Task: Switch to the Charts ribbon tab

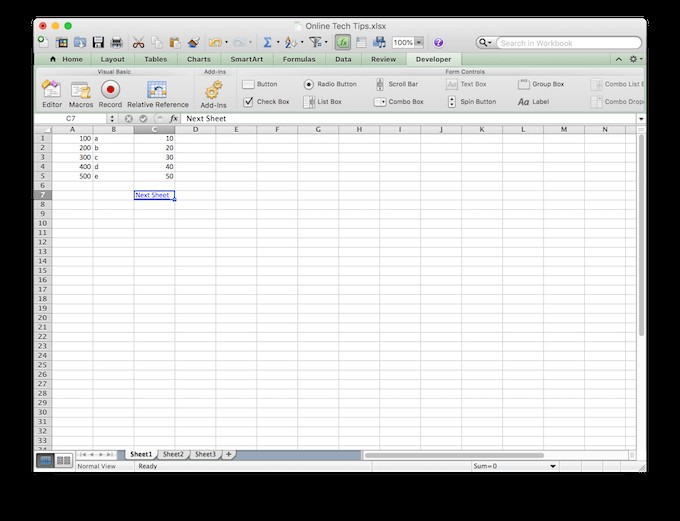Action: [x=199, y=59]
